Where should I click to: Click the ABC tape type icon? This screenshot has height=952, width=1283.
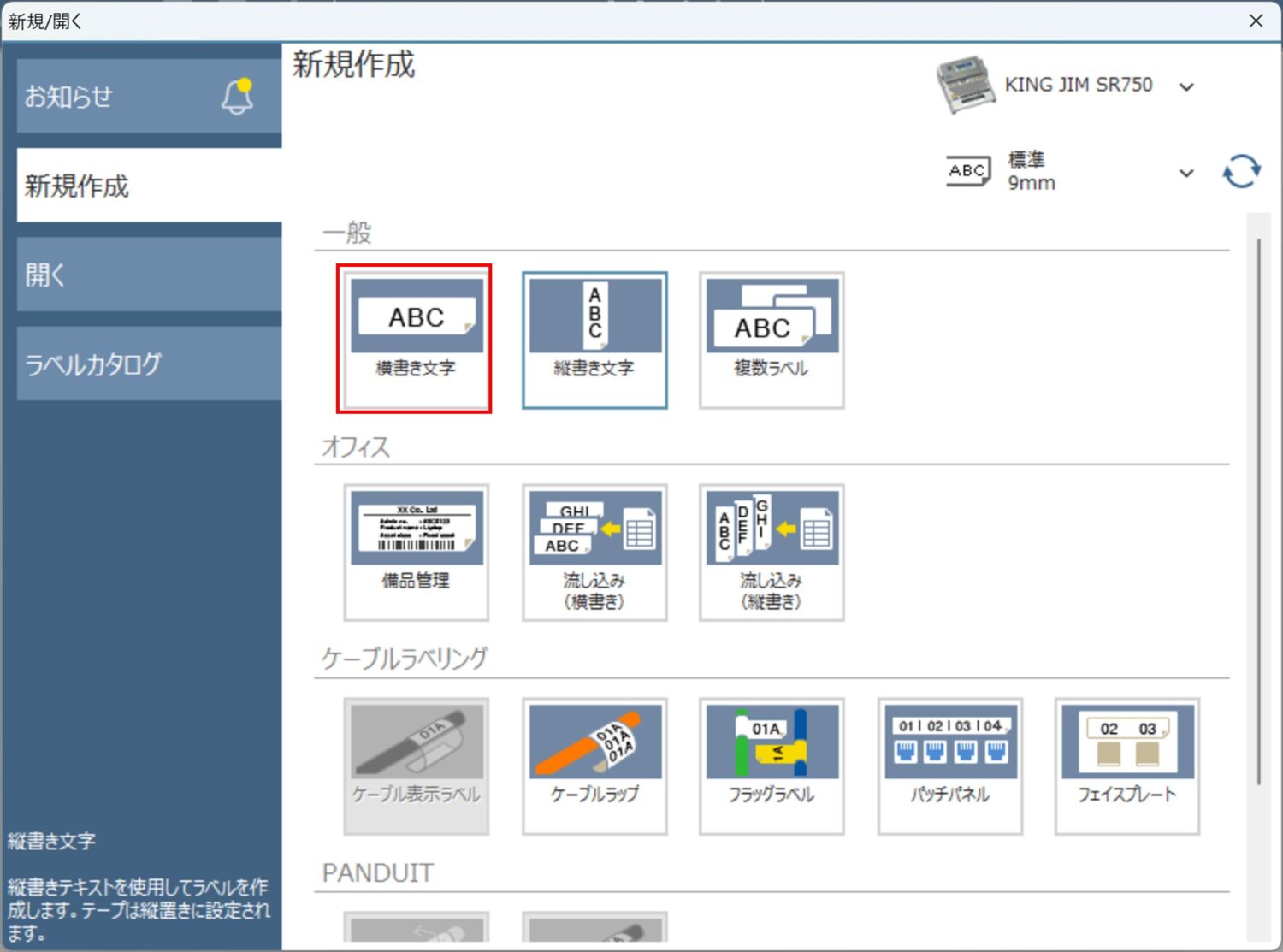[968, 171]
